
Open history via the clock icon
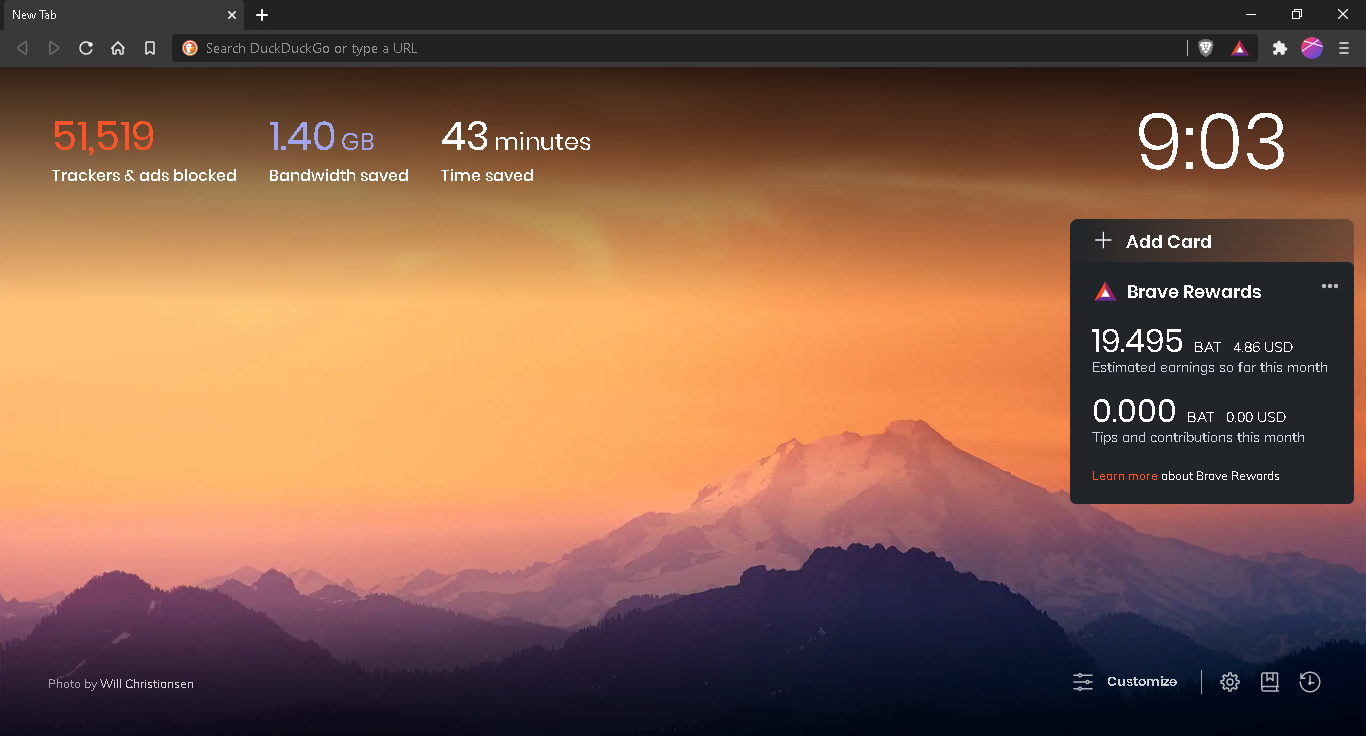1309,681
